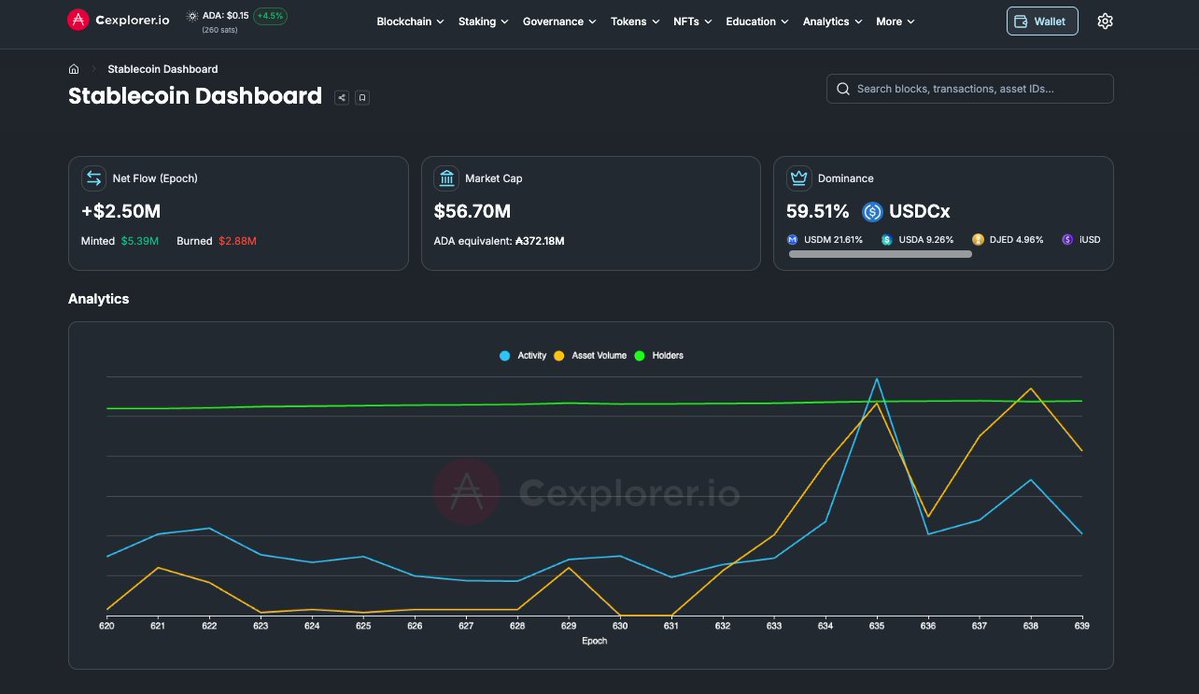Expand the Blockchain menu
This screenshot has height=694, width=1199.
pos(410,21)
